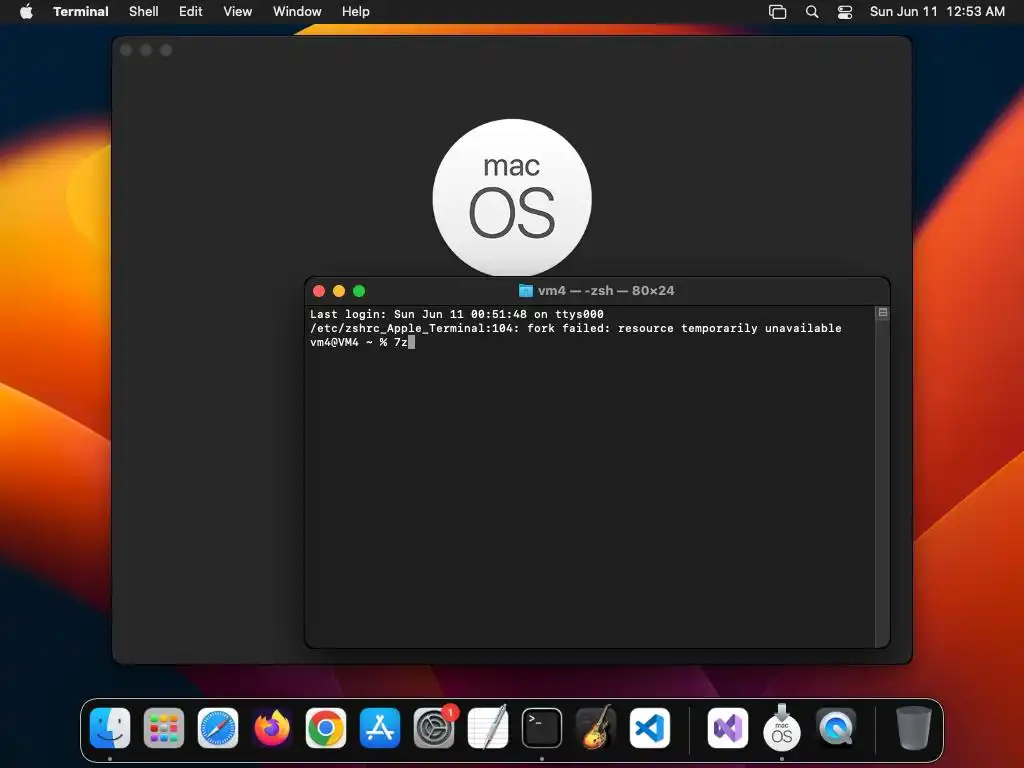
Task: Launch Google Chrome from the Dock
Action: coord(326,728)
